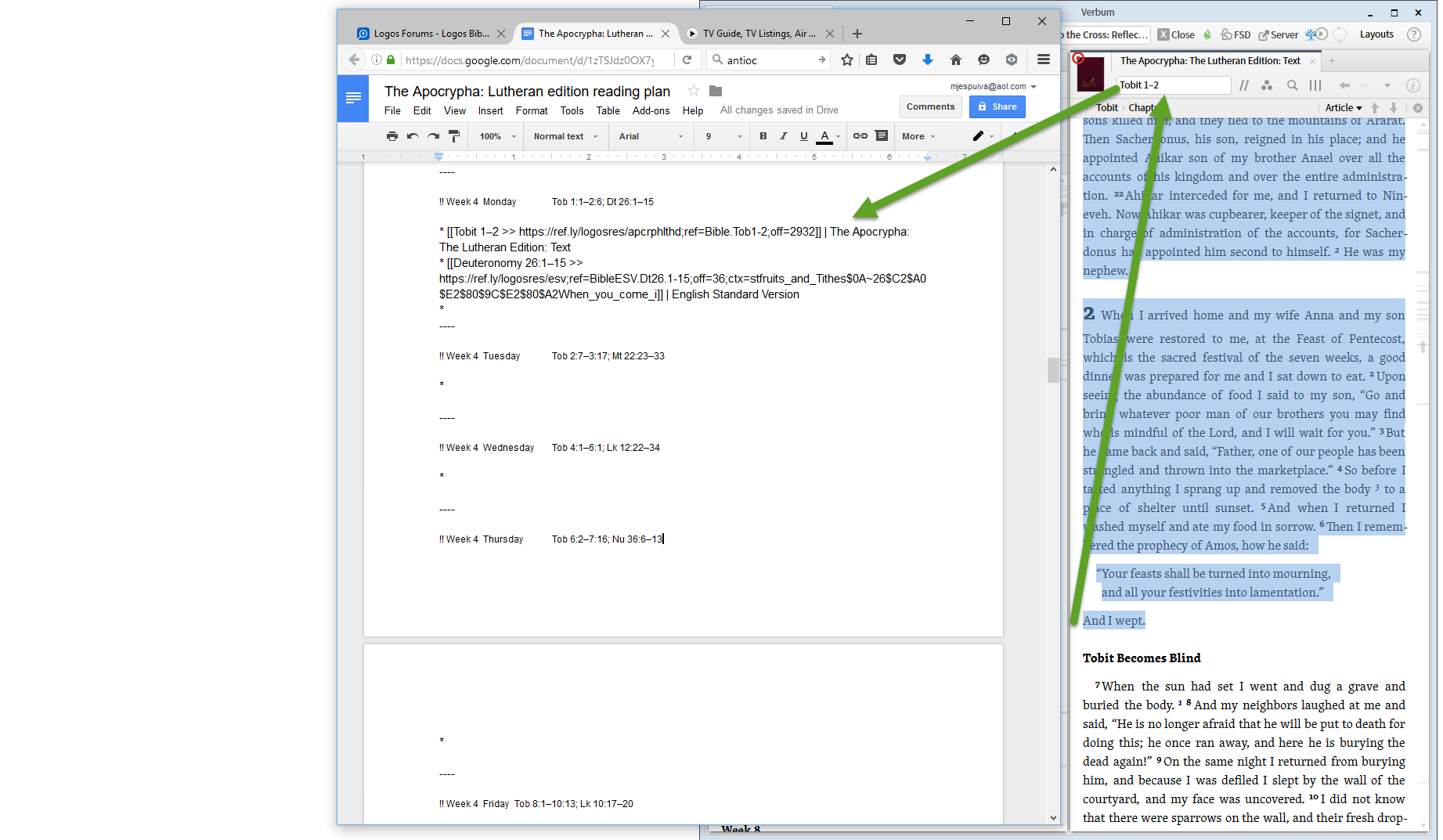Bookmark this page with the star icon
The width and height of the screenshot is (1443, 840).
click(847, 60)
